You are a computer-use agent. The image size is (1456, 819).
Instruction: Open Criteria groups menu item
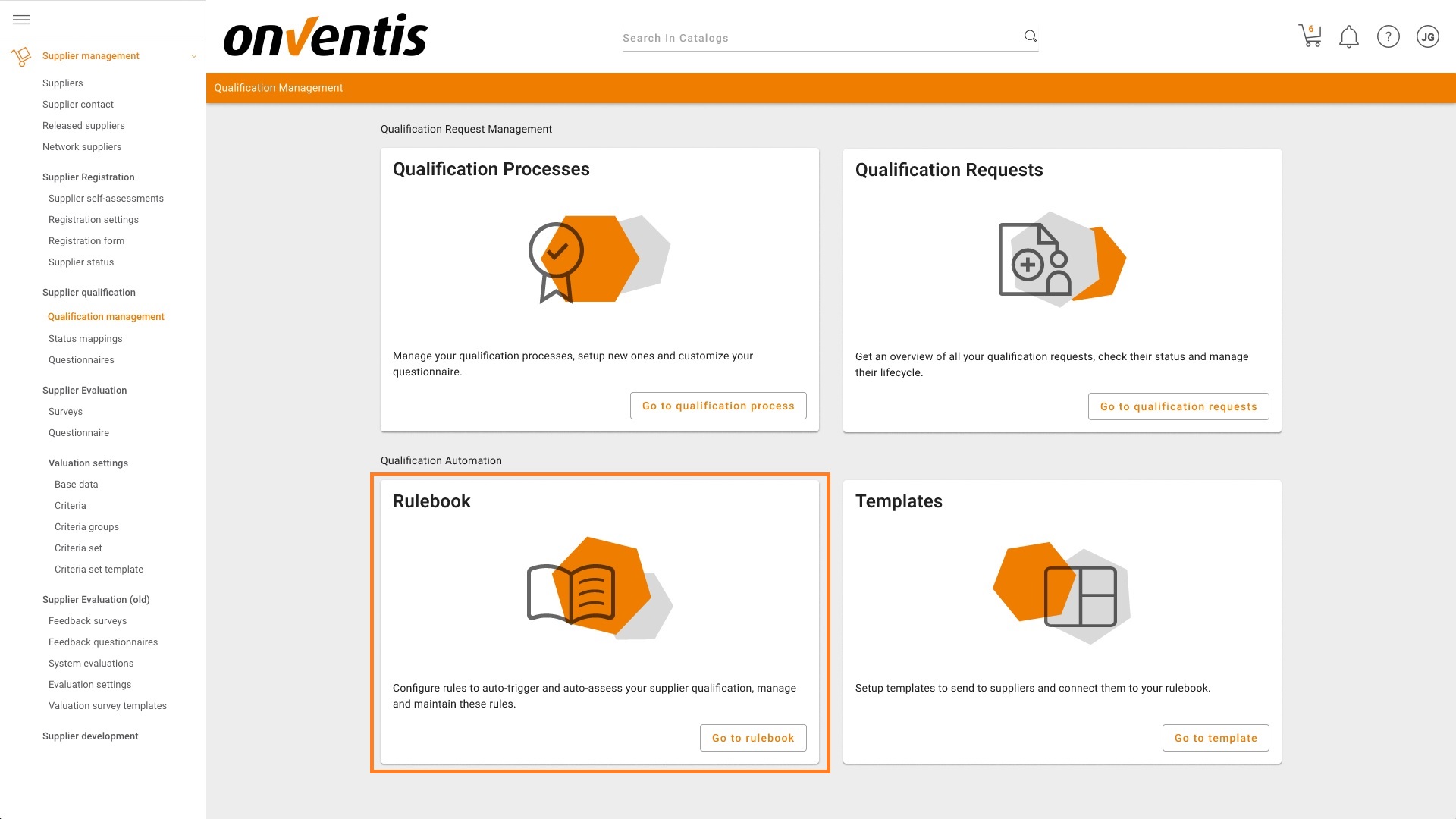point(86,526)
